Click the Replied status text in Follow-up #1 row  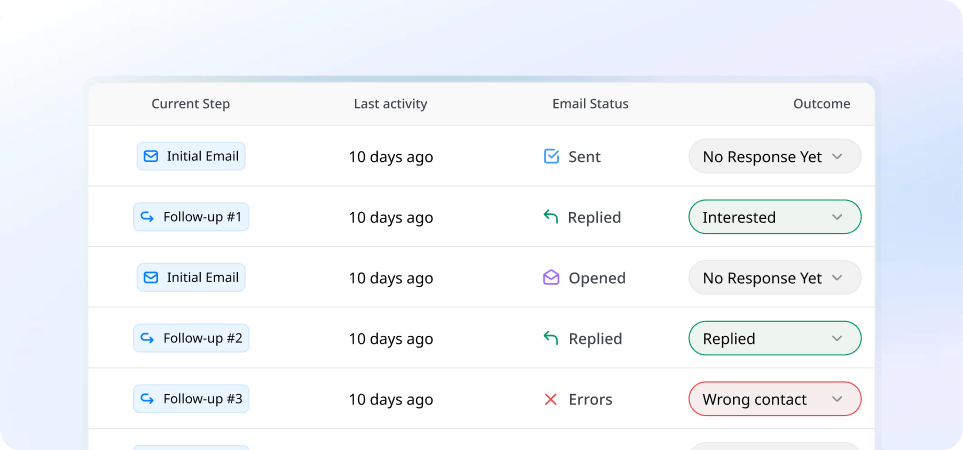595,217
